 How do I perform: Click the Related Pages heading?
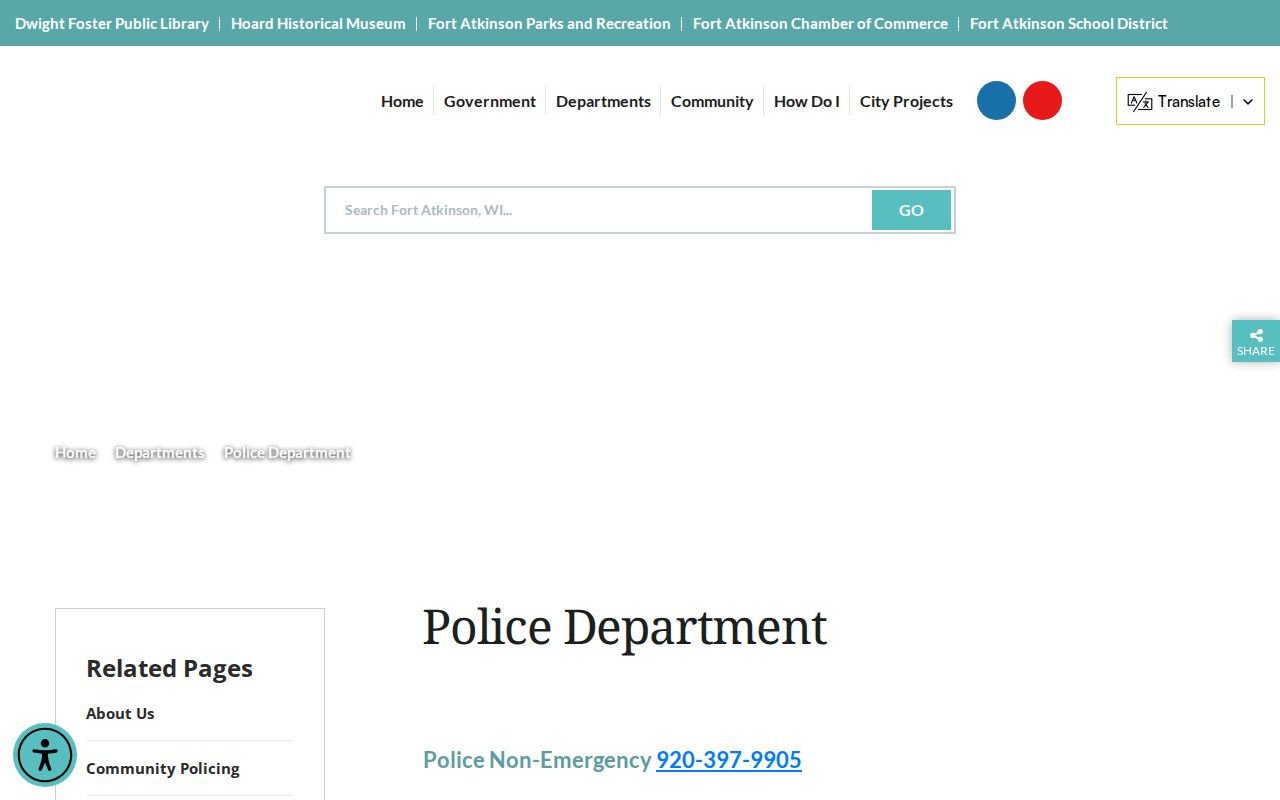point(169,668)
